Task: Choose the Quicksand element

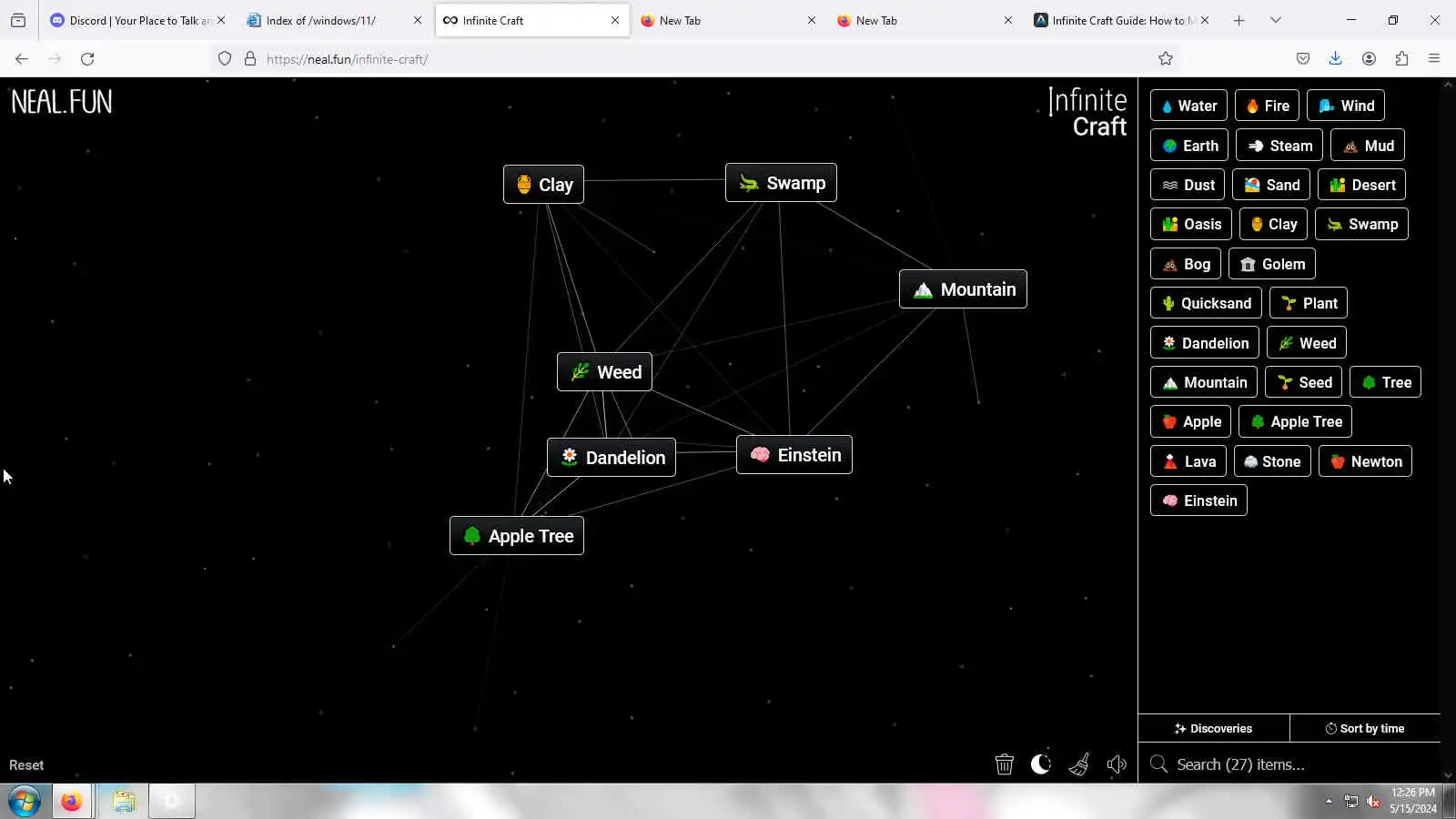Action: [x=1206, y=303]
